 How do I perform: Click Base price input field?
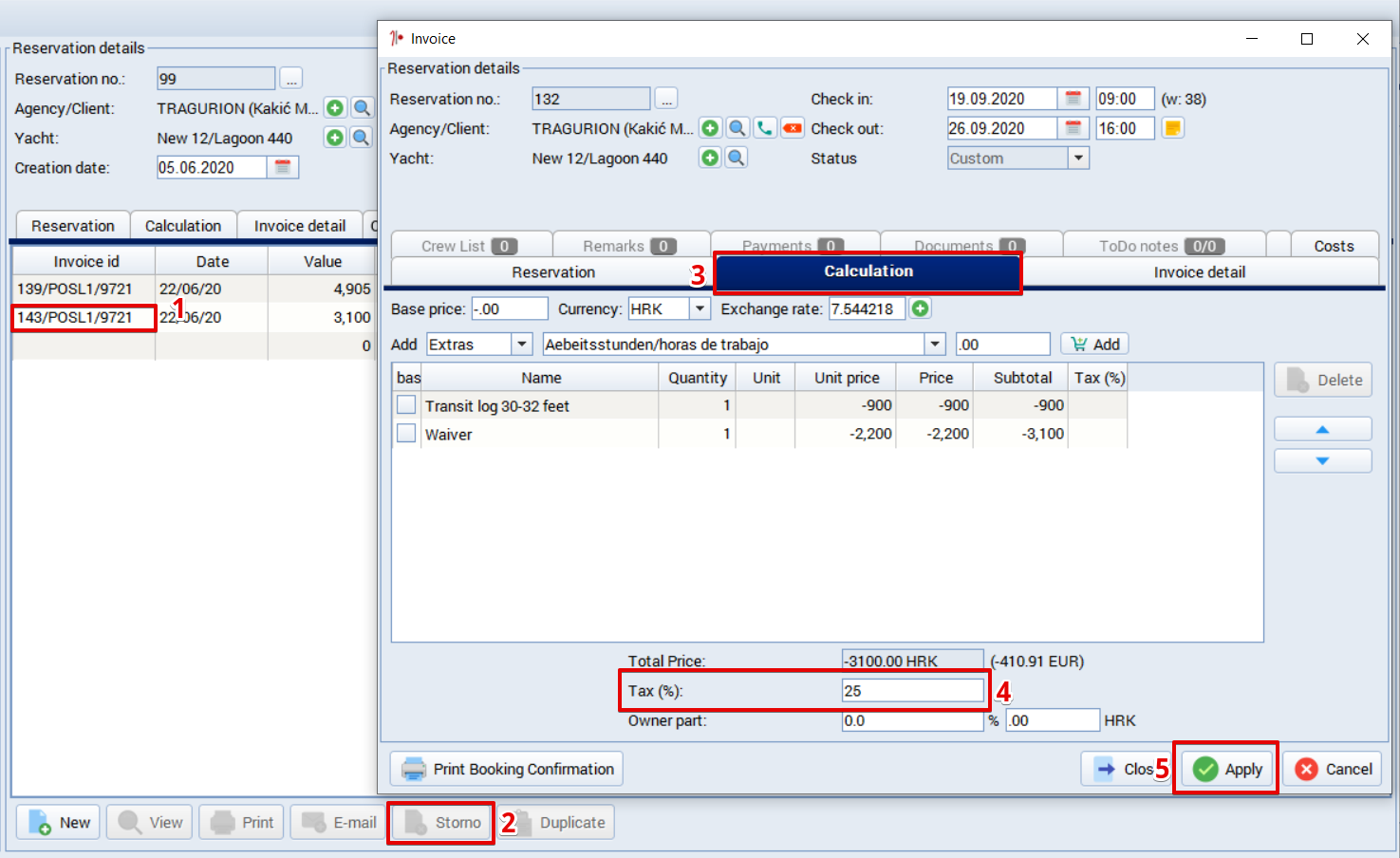(510, 308)
